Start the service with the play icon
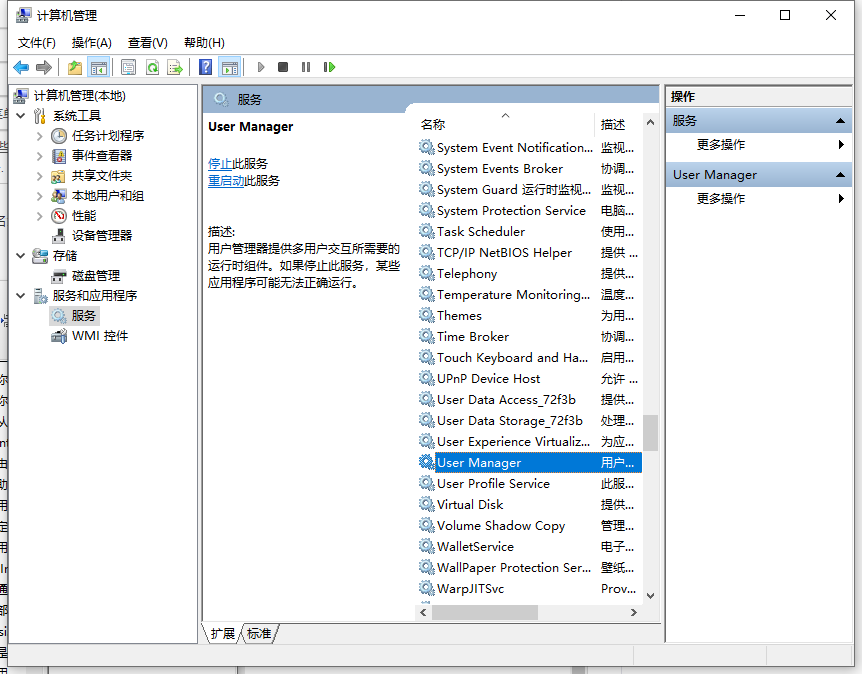 (260, 66)
